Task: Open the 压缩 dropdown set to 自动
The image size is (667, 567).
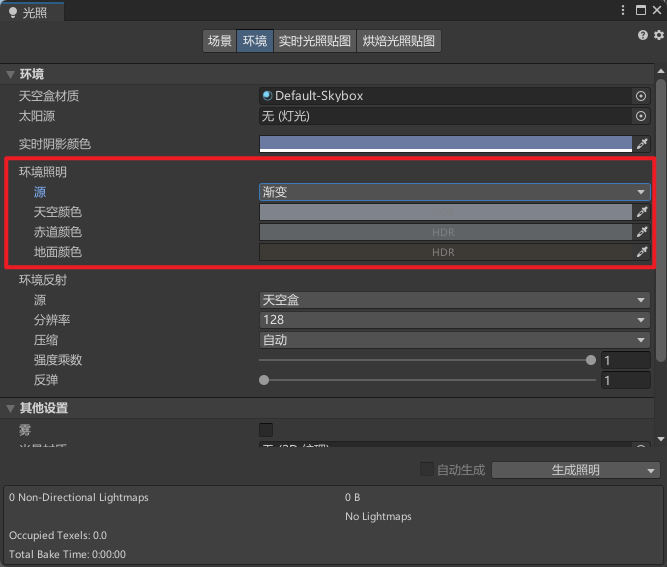Action: [454, 340]
